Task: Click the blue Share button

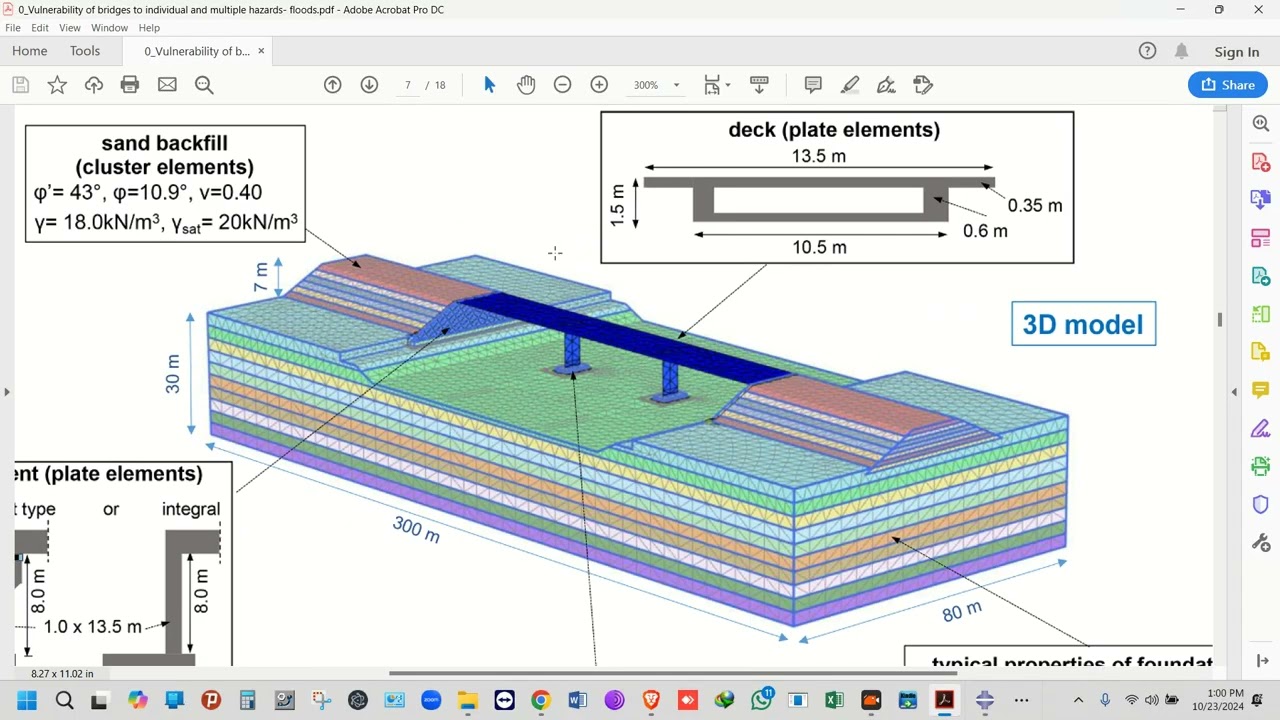Action: (x=1228, y=85)
